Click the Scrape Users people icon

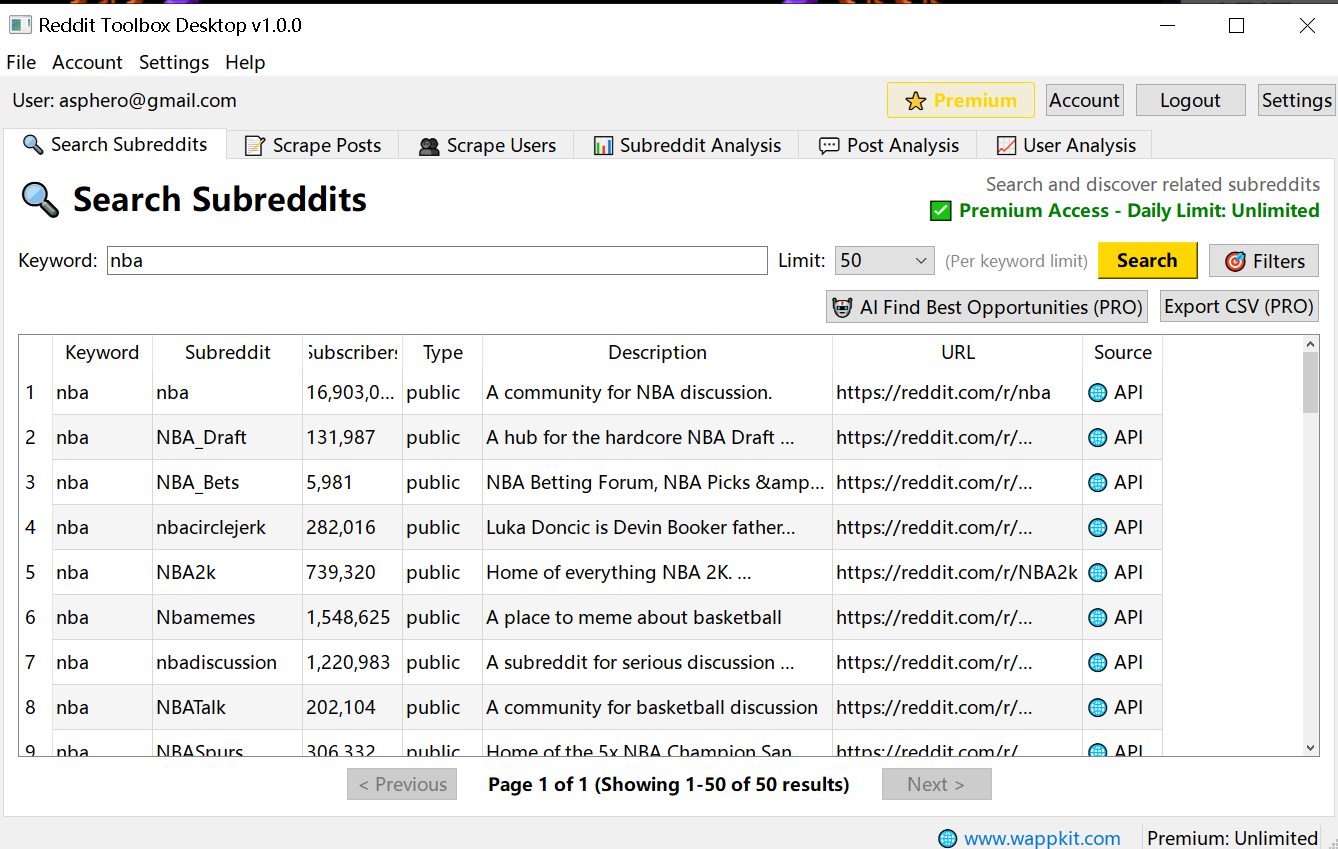(429, 144)
